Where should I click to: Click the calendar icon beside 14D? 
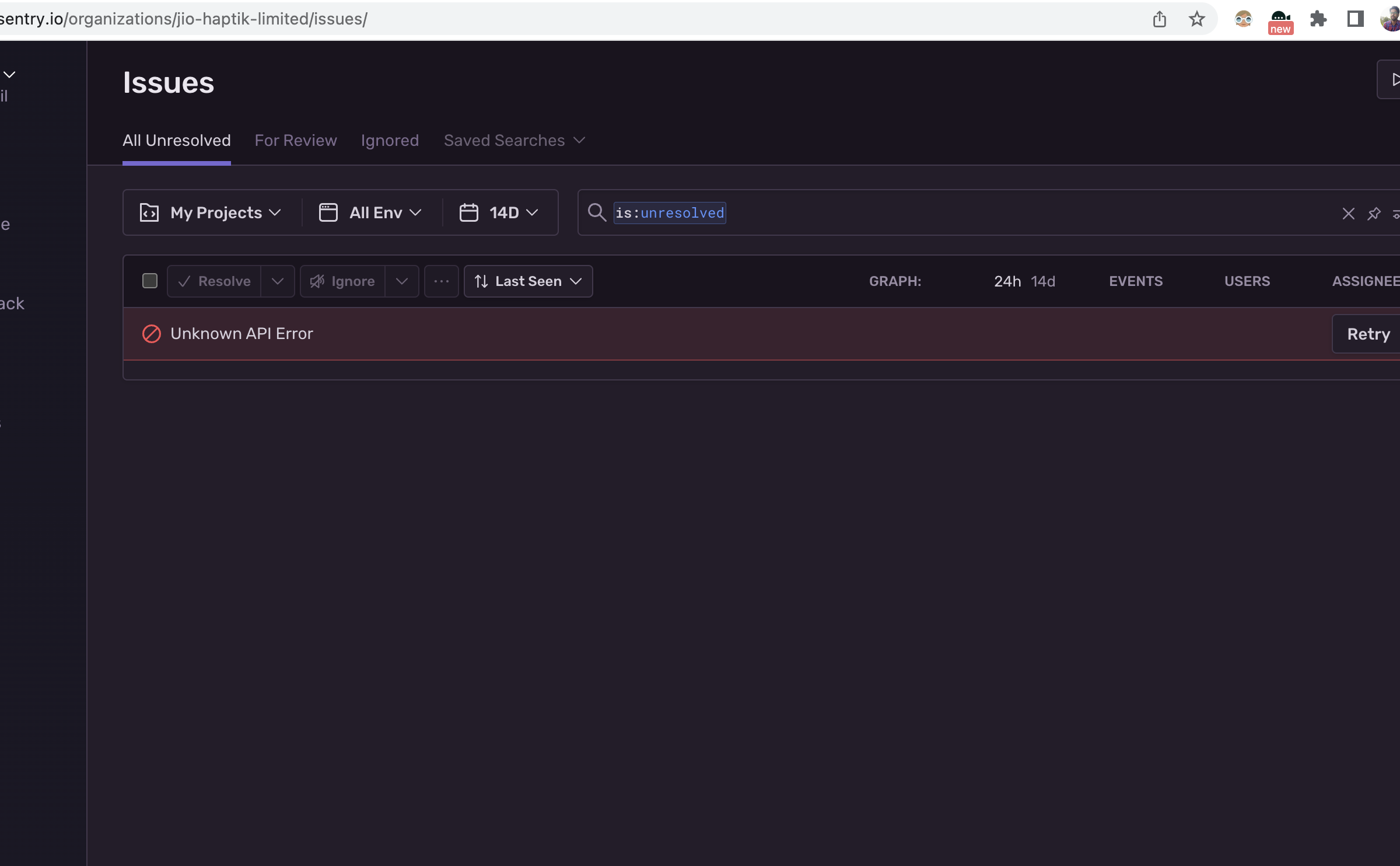click(469, 212)
